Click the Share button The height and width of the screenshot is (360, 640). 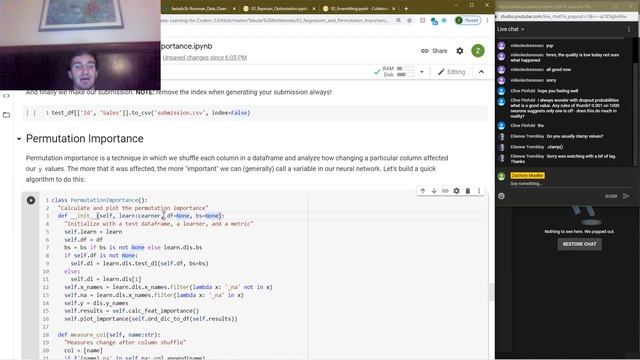pos(434,51)
